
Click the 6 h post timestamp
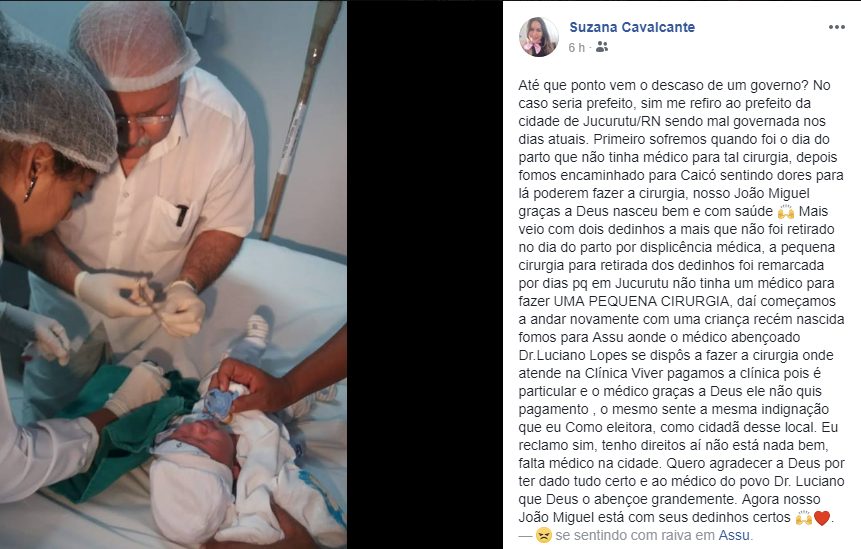[577, 48]
